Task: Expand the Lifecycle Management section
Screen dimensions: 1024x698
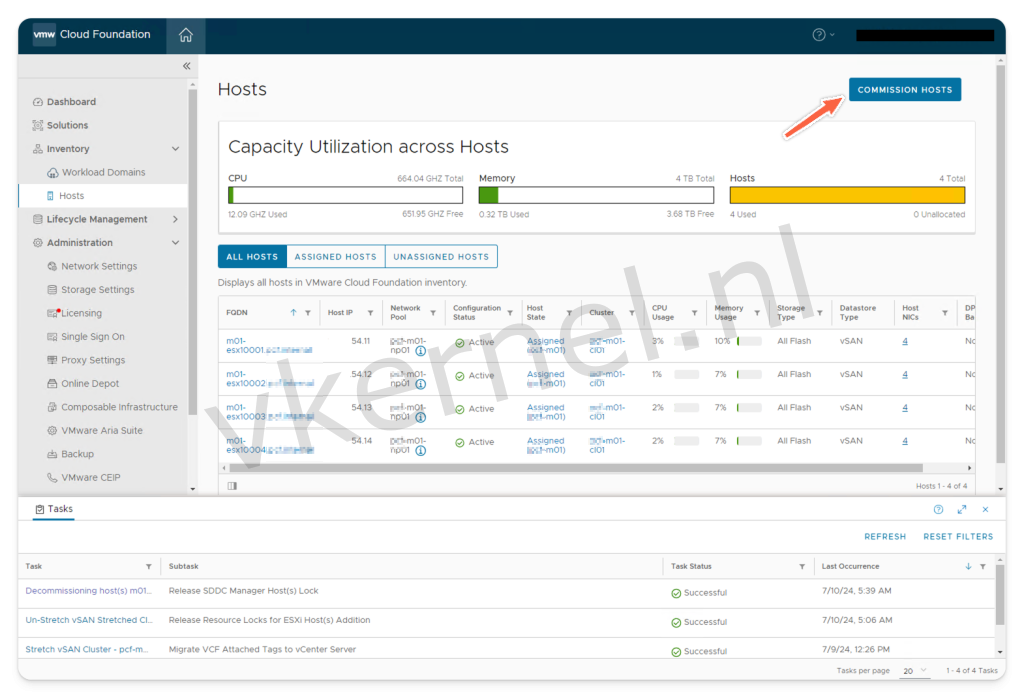Action: pyautogui.click(x=176, y=219)
